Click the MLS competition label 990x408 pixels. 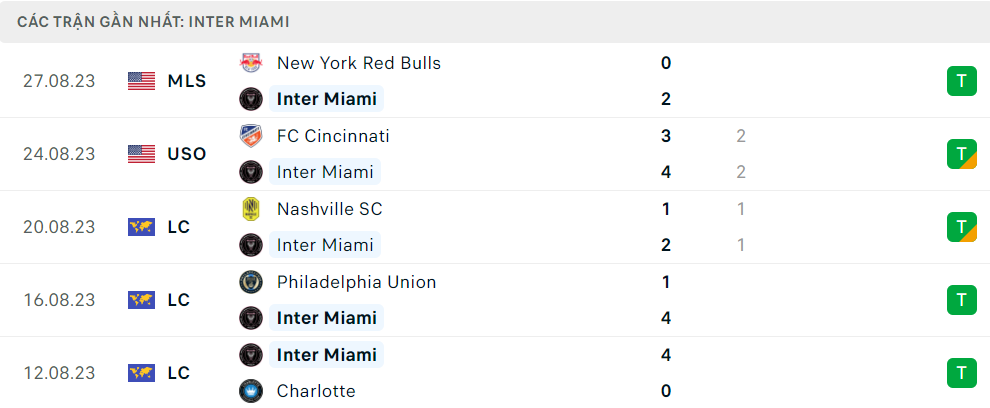(x=187, y=81)
